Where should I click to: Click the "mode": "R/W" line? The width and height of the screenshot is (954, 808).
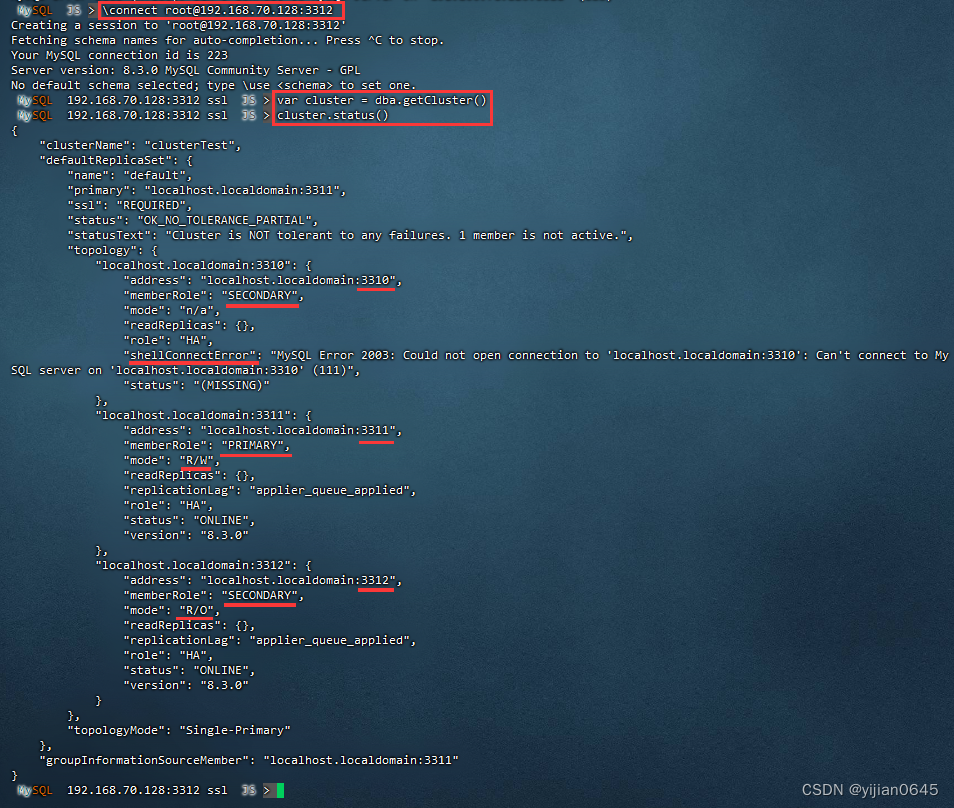coord(172,461)
